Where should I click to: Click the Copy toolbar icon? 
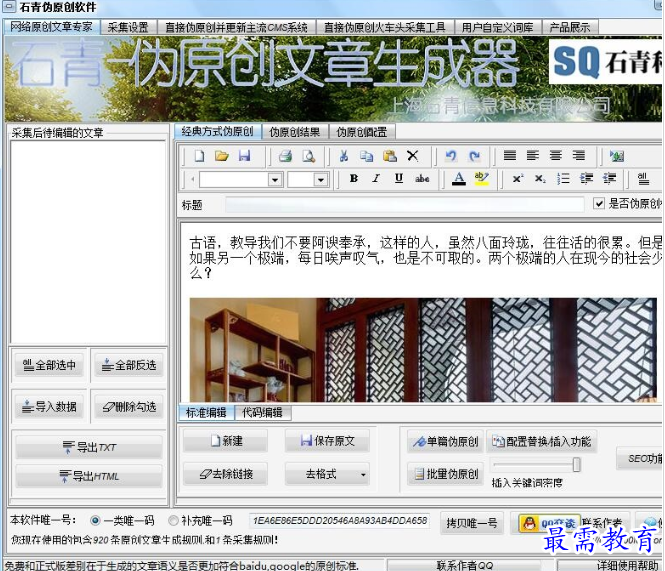(366, 156)
